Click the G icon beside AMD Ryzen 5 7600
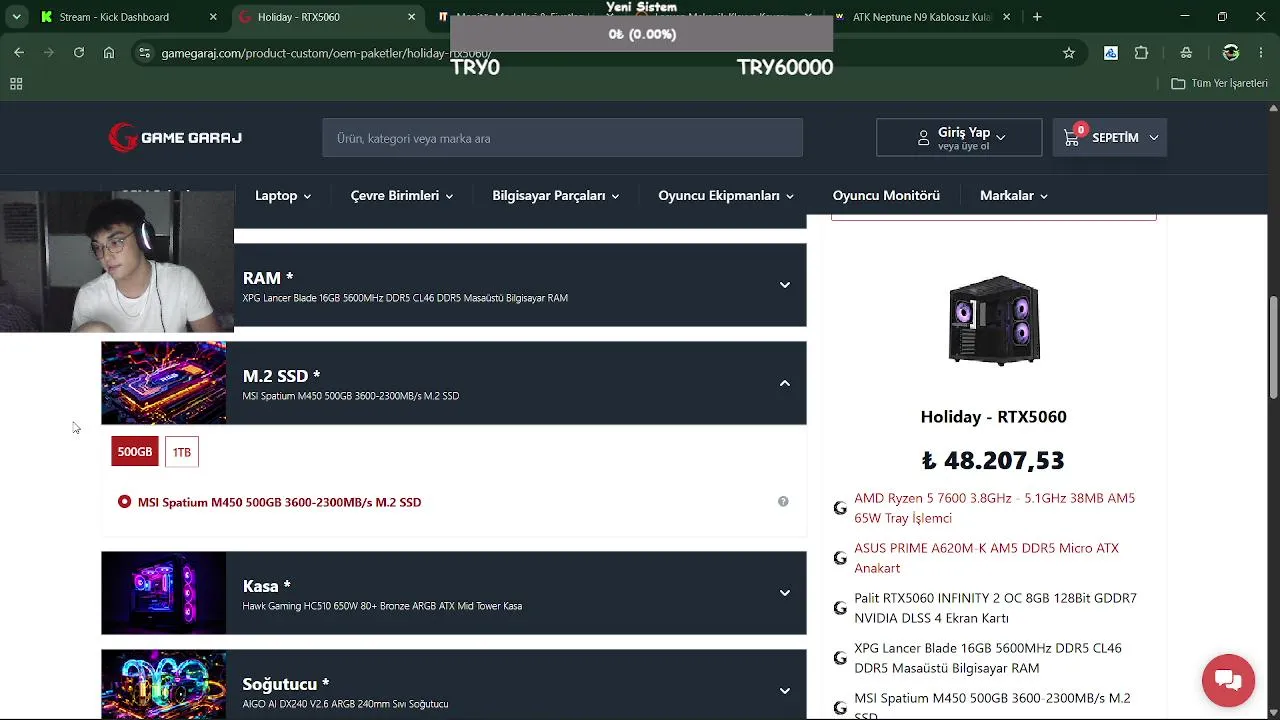 point(840,508)
